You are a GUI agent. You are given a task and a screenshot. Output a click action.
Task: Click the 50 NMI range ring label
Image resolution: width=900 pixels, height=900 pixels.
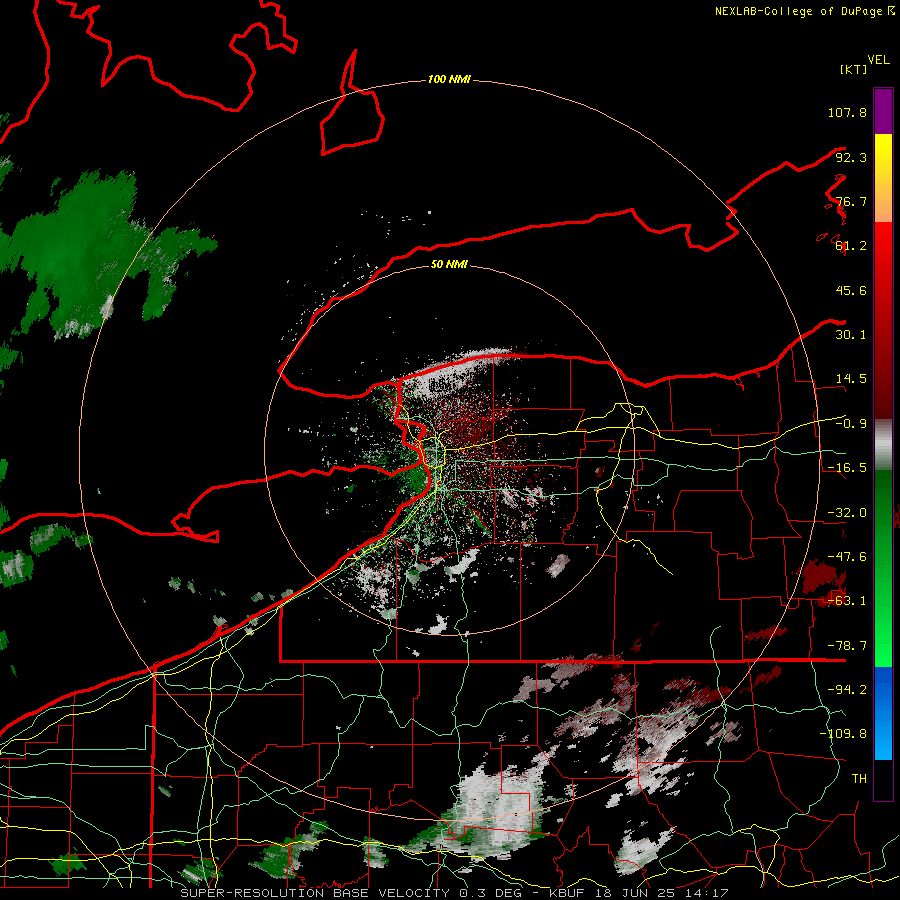click(x=449, y=264)
